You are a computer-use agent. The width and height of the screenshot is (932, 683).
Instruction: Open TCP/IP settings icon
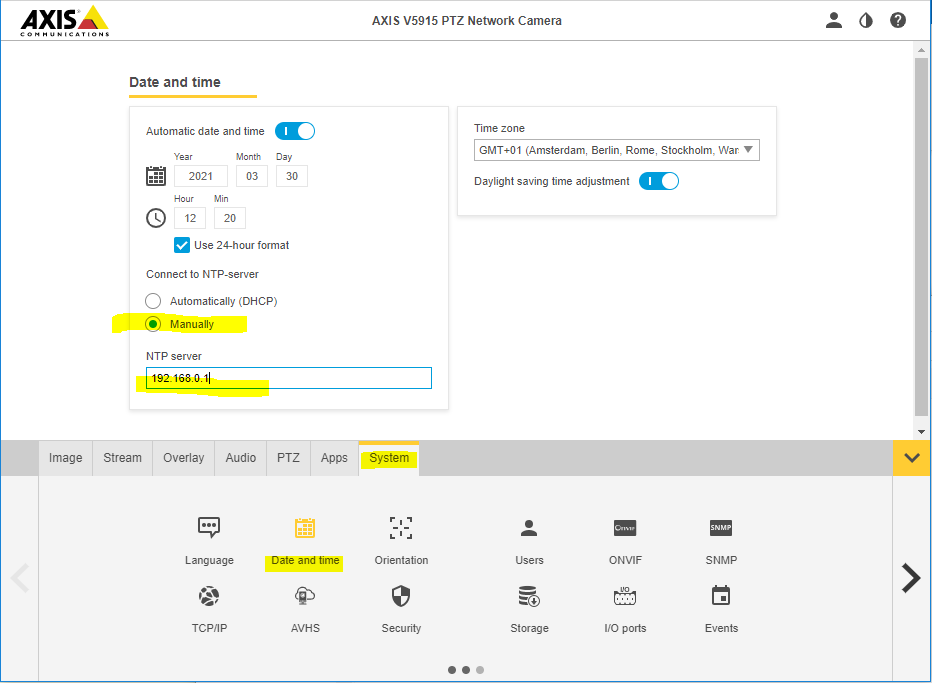pyautogui.click(x=209, y=596)
